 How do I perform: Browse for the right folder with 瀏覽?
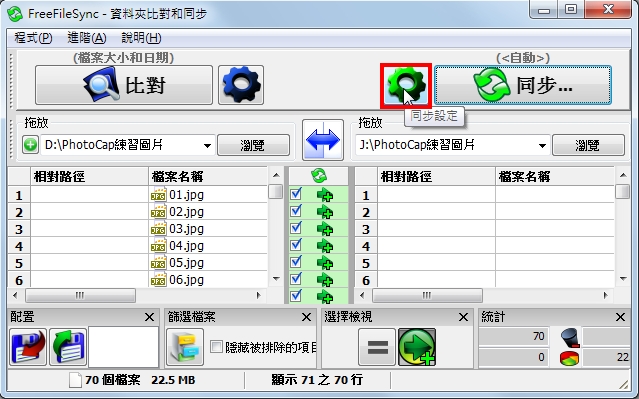(588, 145)
